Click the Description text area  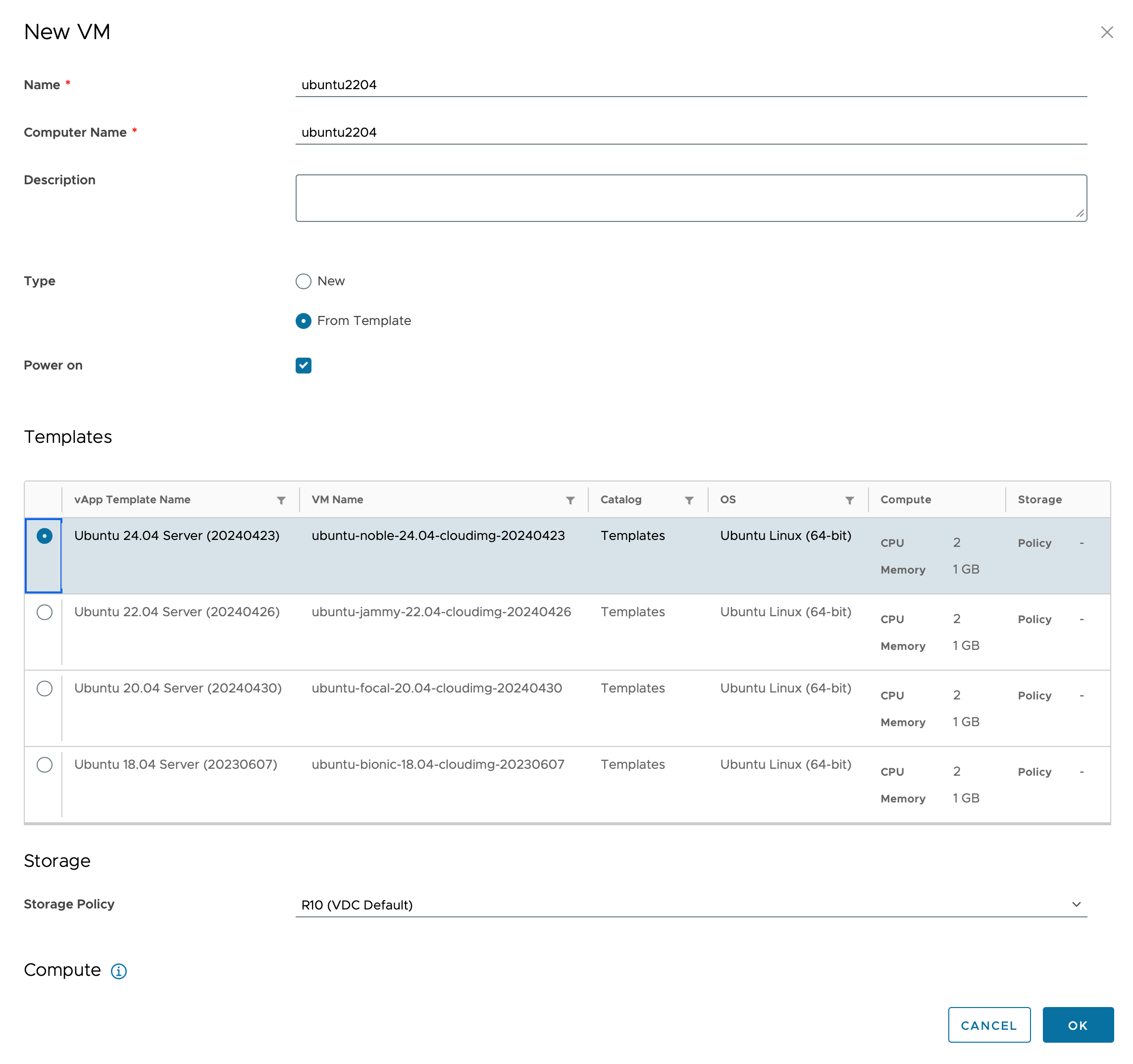pos(691,198)
